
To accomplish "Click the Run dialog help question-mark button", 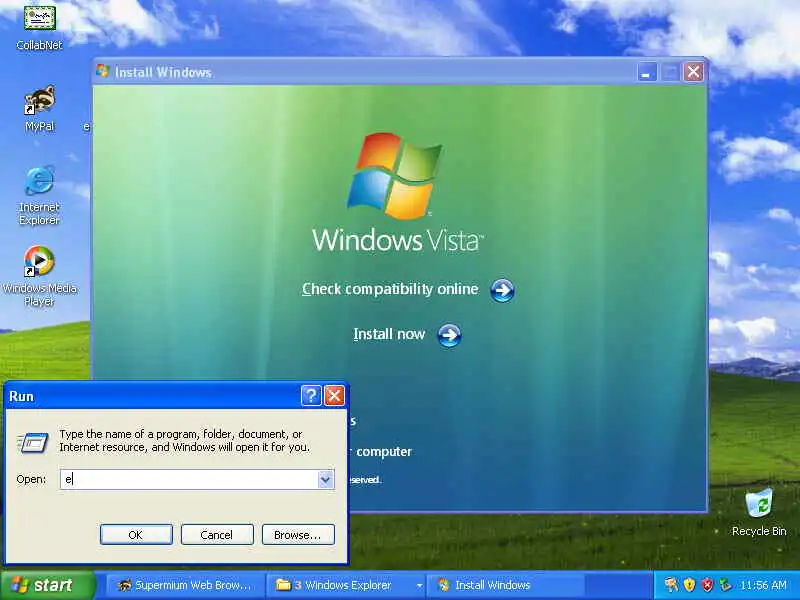I will coord(311,395).
